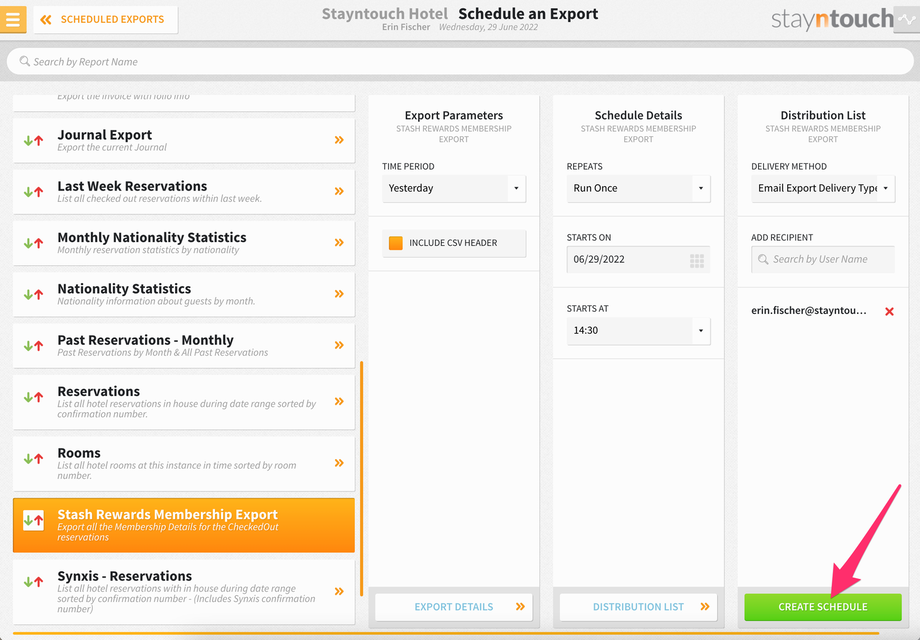Click the export arrows icon for Rooms

click(x=33, y=459)
